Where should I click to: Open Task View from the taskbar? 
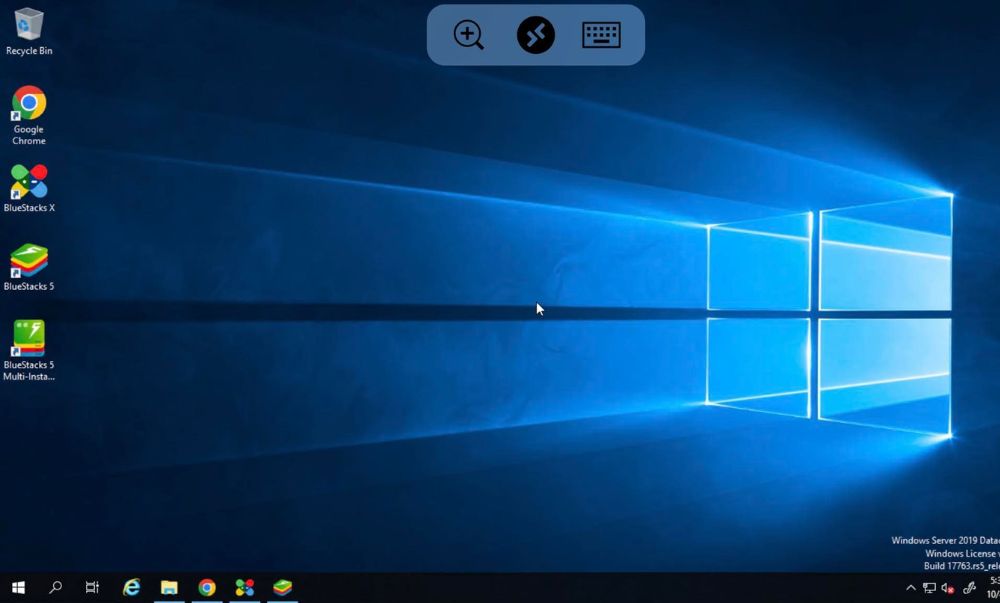(x=92, y=588)
